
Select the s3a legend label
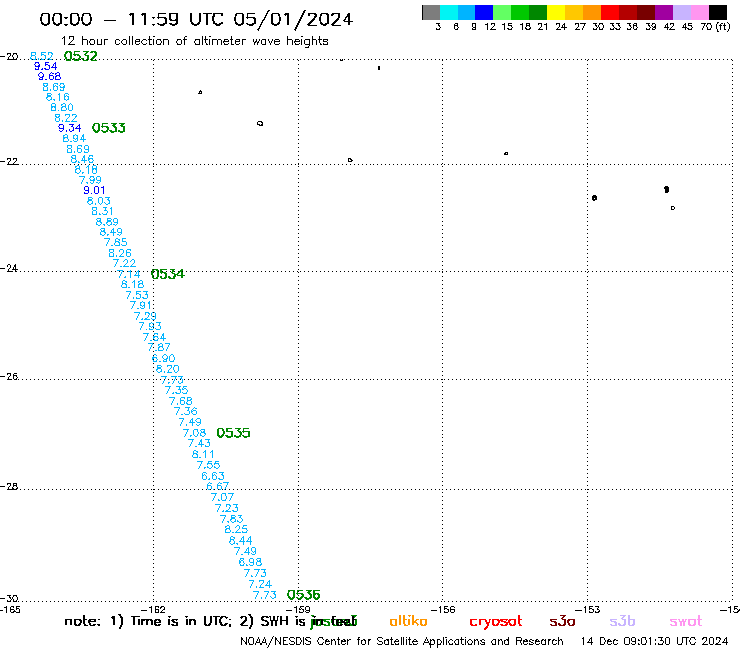(562, 621)
